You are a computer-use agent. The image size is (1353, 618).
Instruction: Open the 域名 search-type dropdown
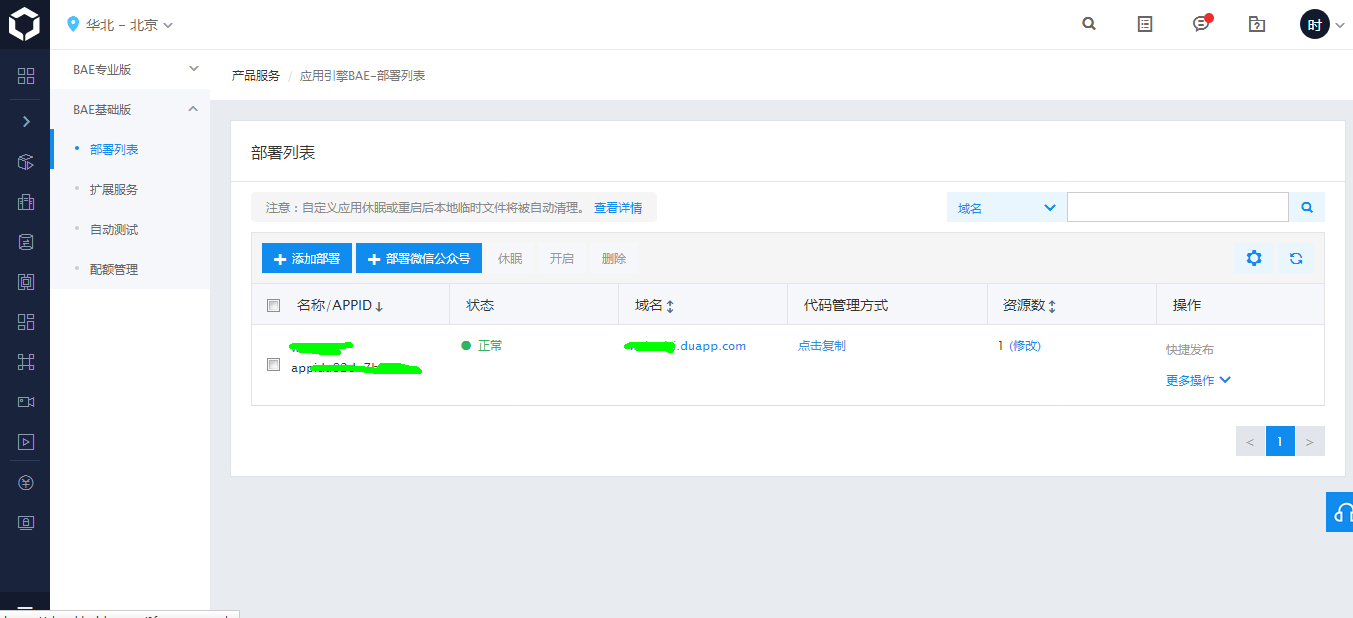pyautogui.click(x=1006, y=207)
